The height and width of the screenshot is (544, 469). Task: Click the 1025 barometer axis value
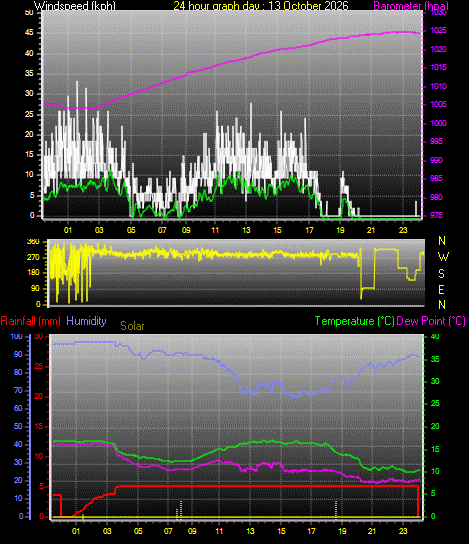[438, 31]
